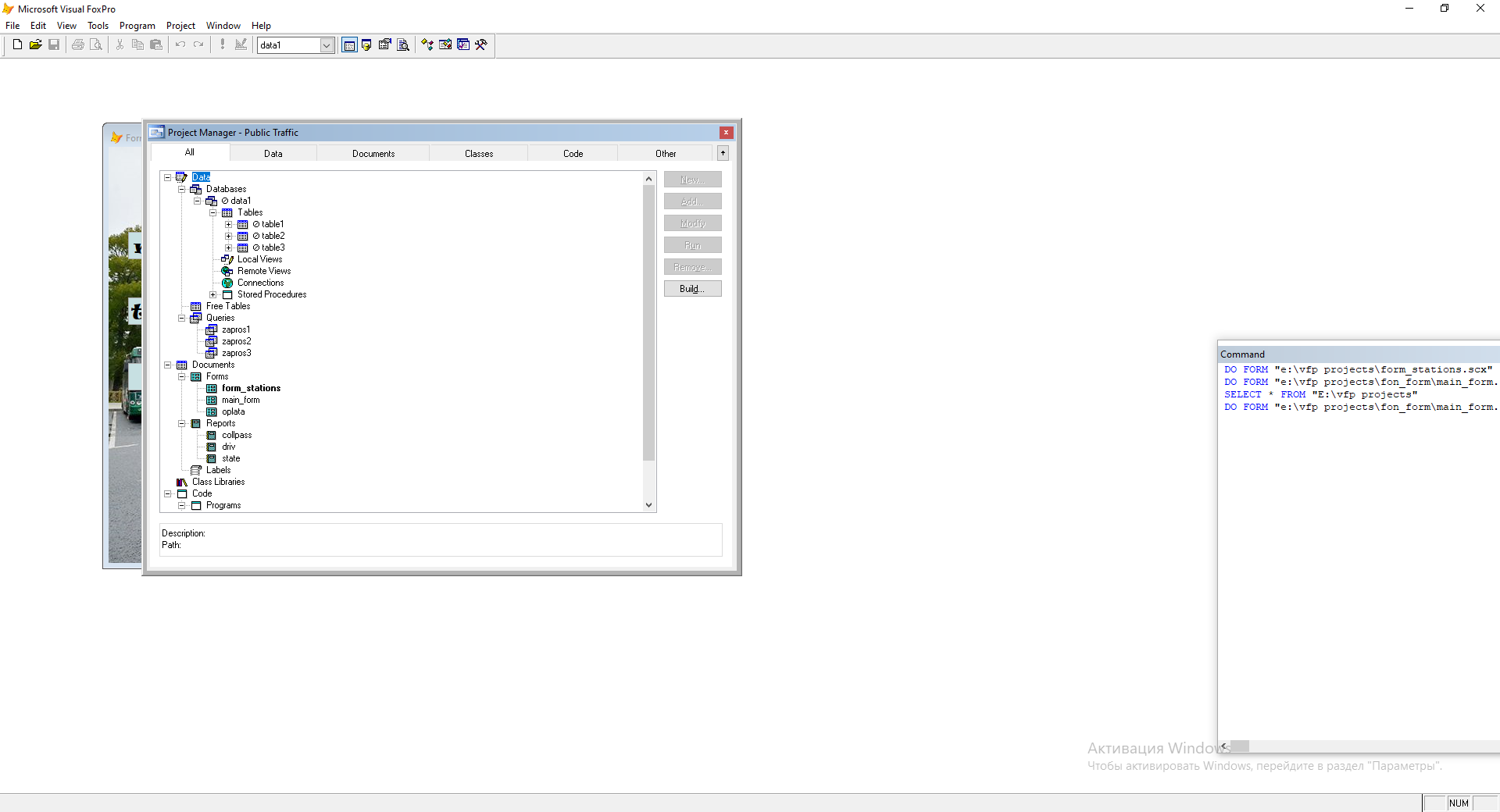Screen dimensions: 1500x812
Task: Close the Project Manager window
Action: coord(727,133)
